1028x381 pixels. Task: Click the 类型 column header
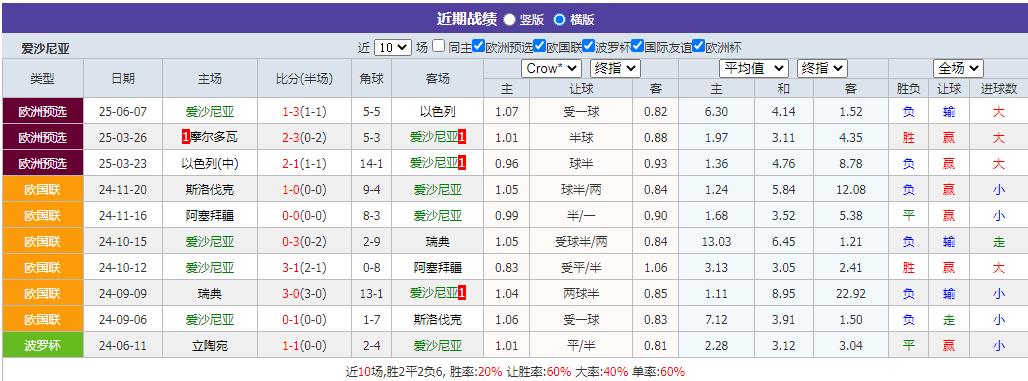[43, 79]
